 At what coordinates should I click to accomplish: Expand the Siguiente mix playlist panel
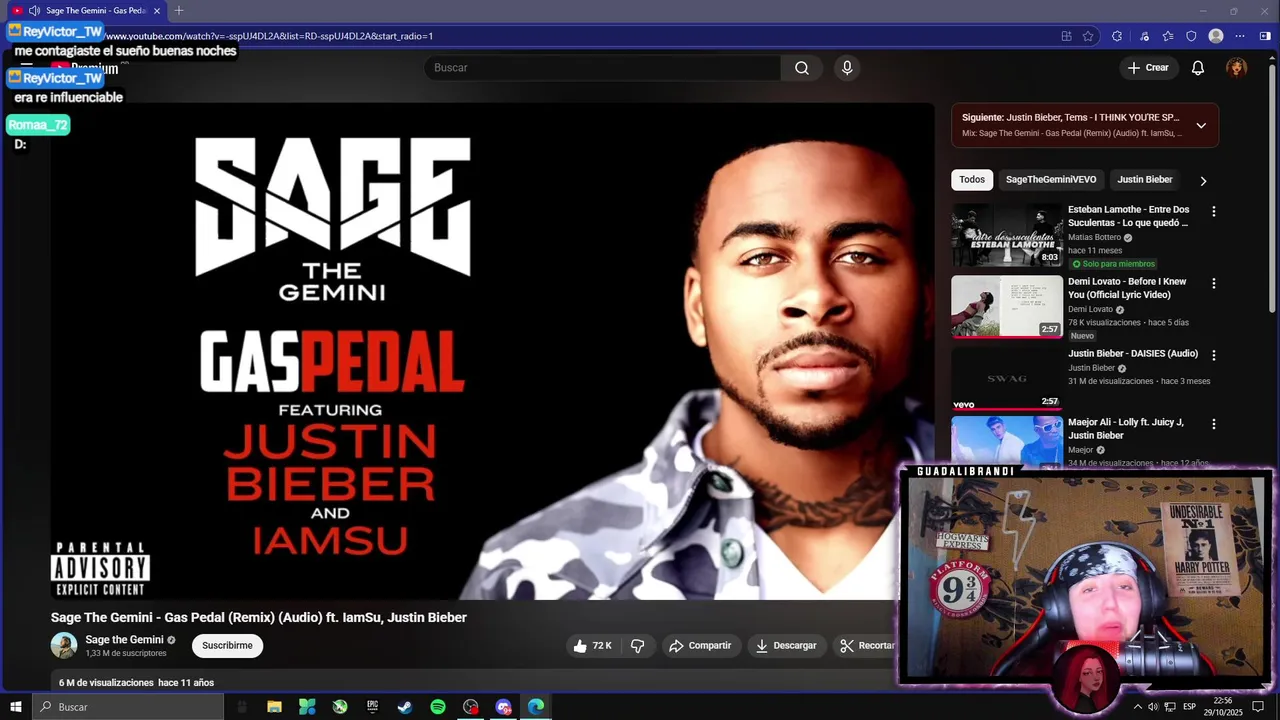(1201, 125)
